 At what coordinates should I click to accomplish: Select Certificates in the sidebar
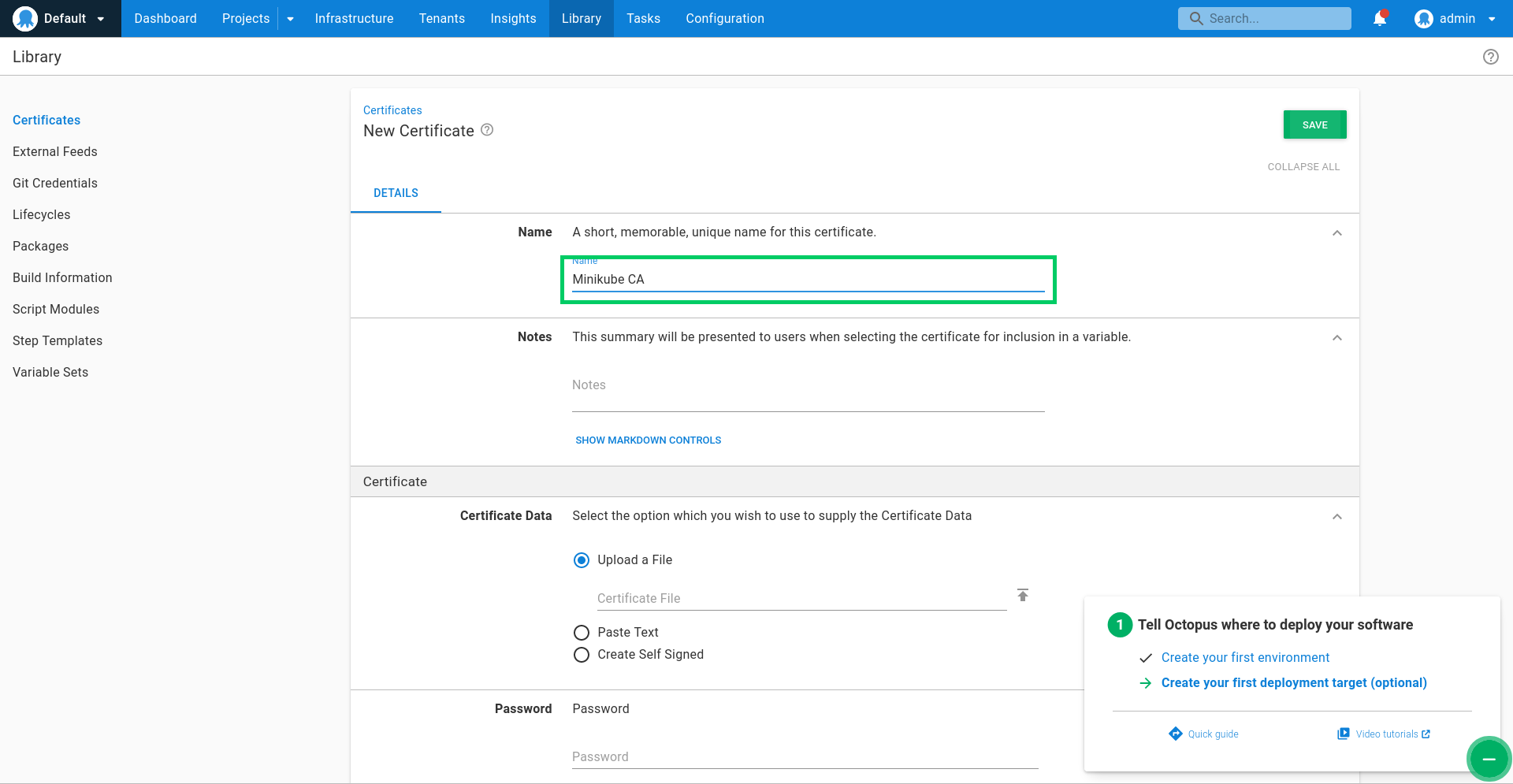coord(46,120)
